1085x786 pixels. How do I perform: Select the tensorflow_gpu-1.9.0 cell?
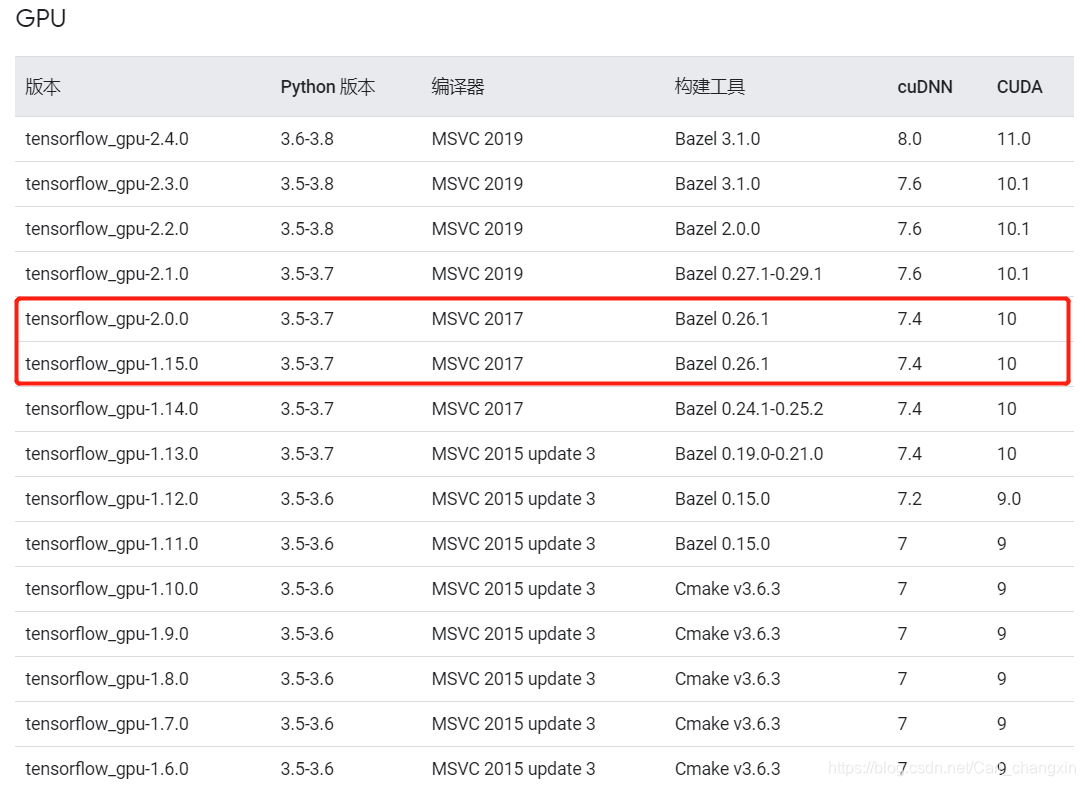click(x=107, y=634)
